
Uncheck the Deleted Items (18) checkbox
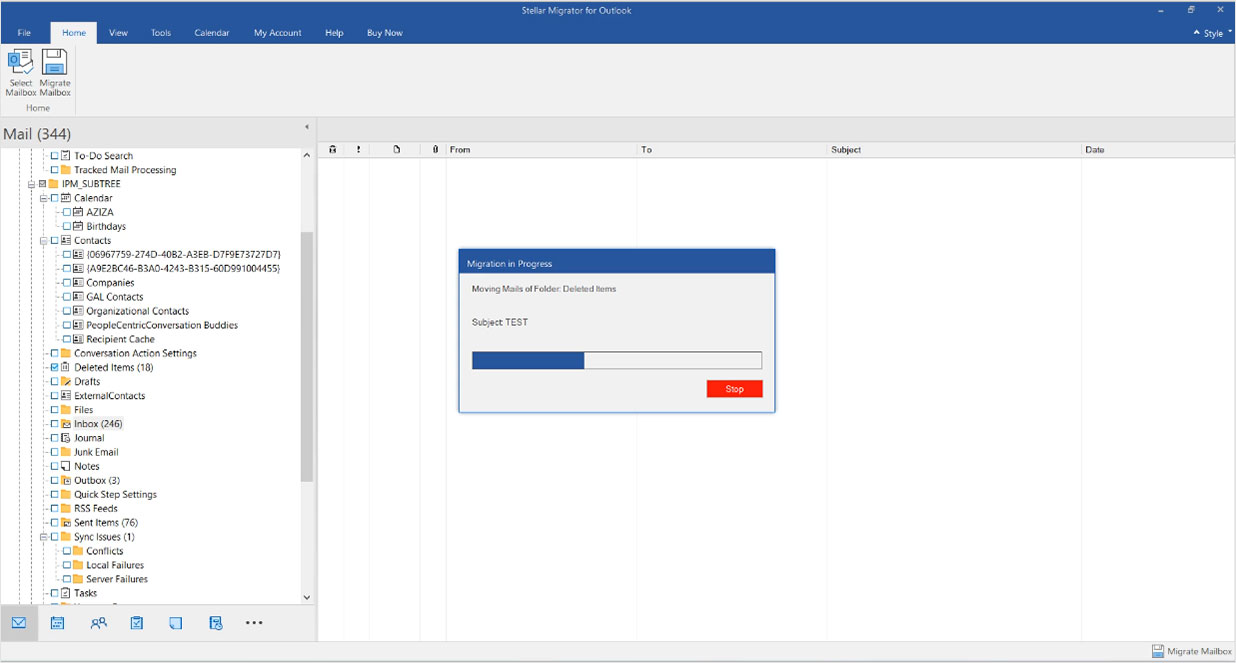(54, 368)
